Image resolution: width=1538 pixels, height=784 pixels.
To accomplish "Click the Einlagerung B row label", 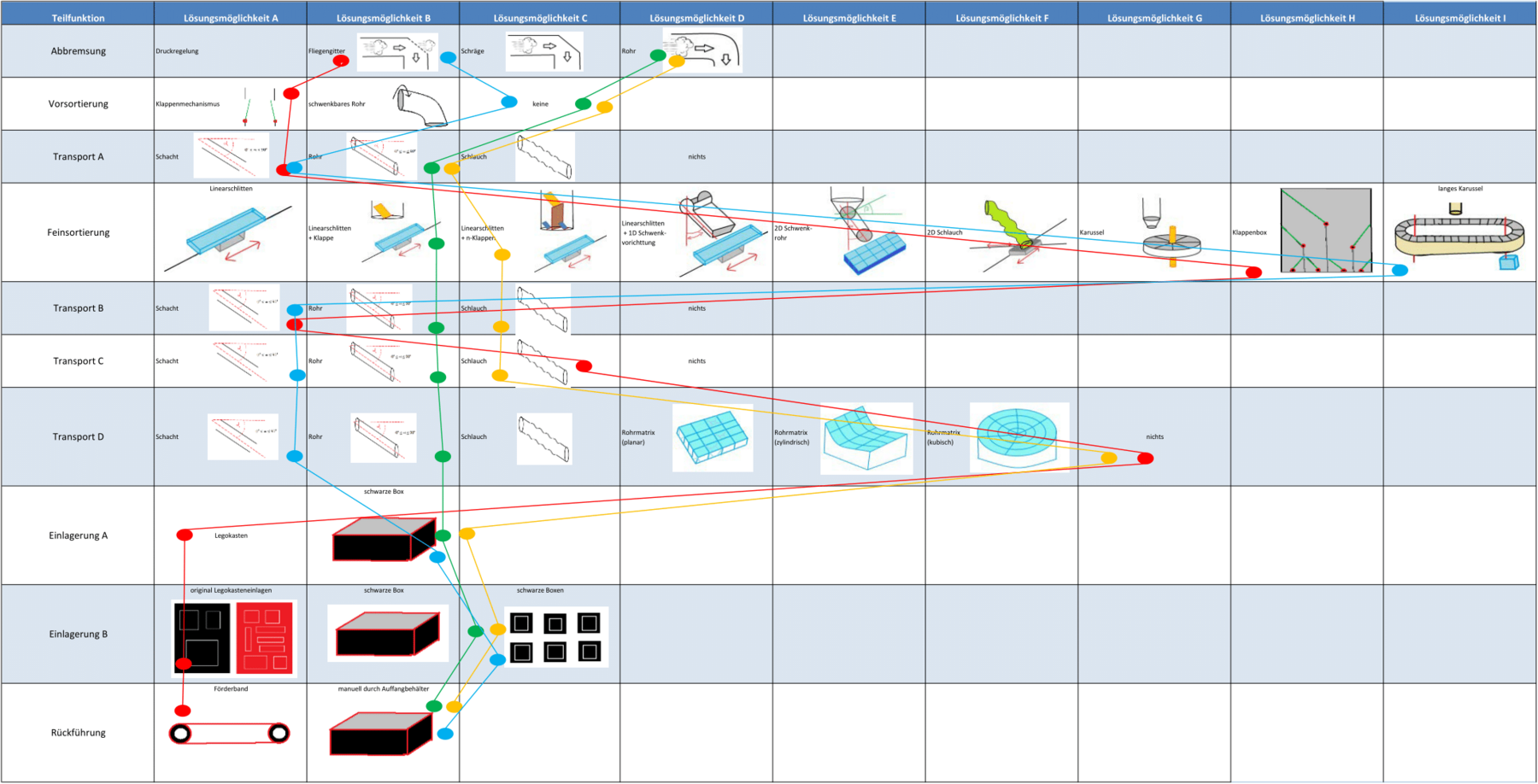I will click(x=78, y=635).
